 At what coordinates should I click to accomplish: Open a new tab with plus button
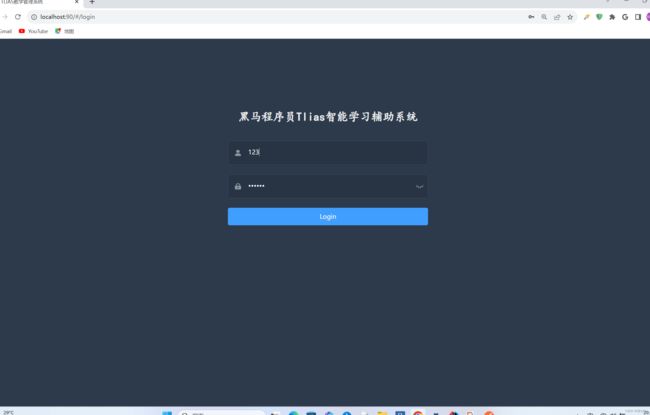point(92,2)
